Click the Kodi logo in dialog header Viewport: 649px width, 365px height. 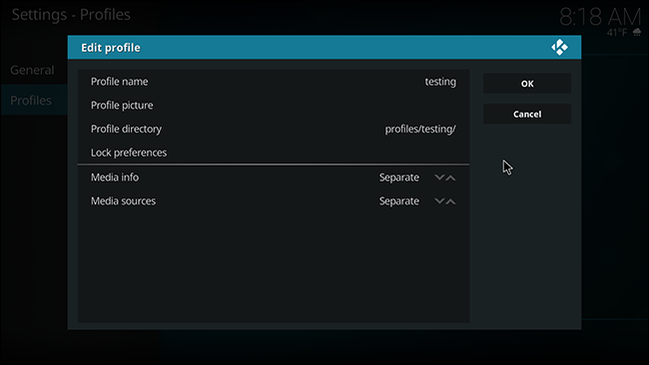click(560, 47)
